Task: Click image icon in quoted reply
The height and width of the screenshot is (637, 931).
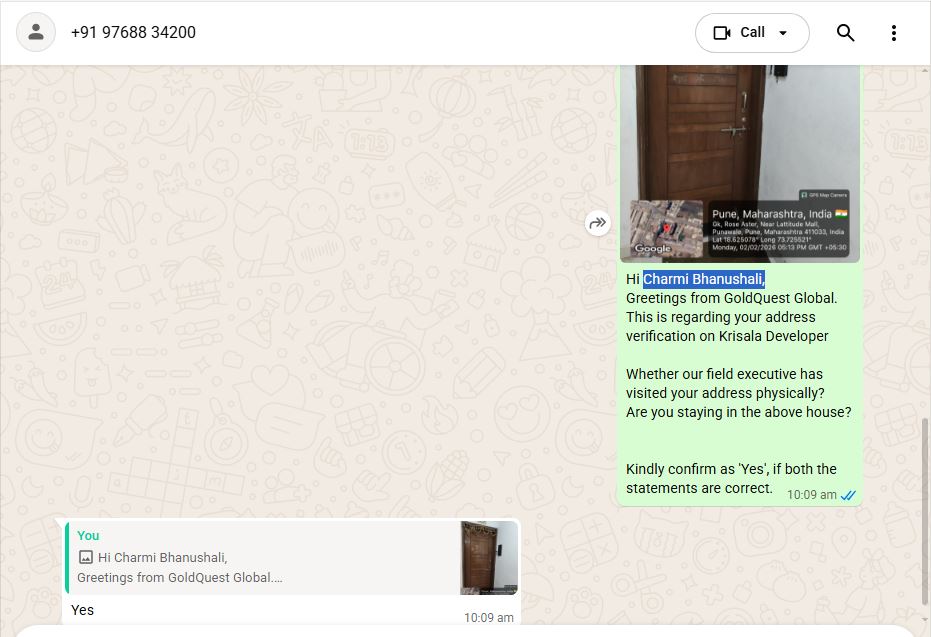Action: 86,557
